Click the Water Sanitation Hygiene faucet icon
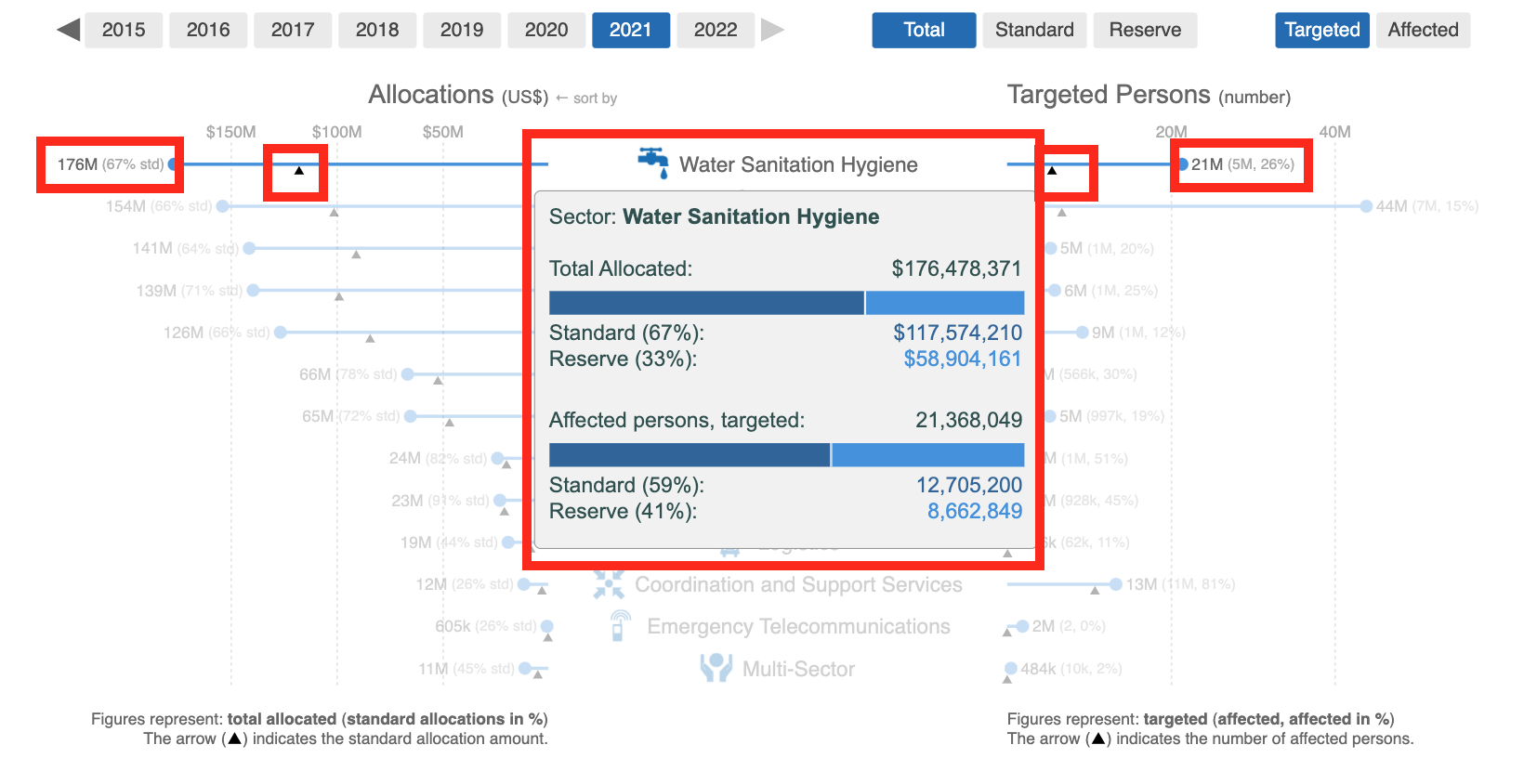This screenshot has width=1537, height=784. pos(653,163)
